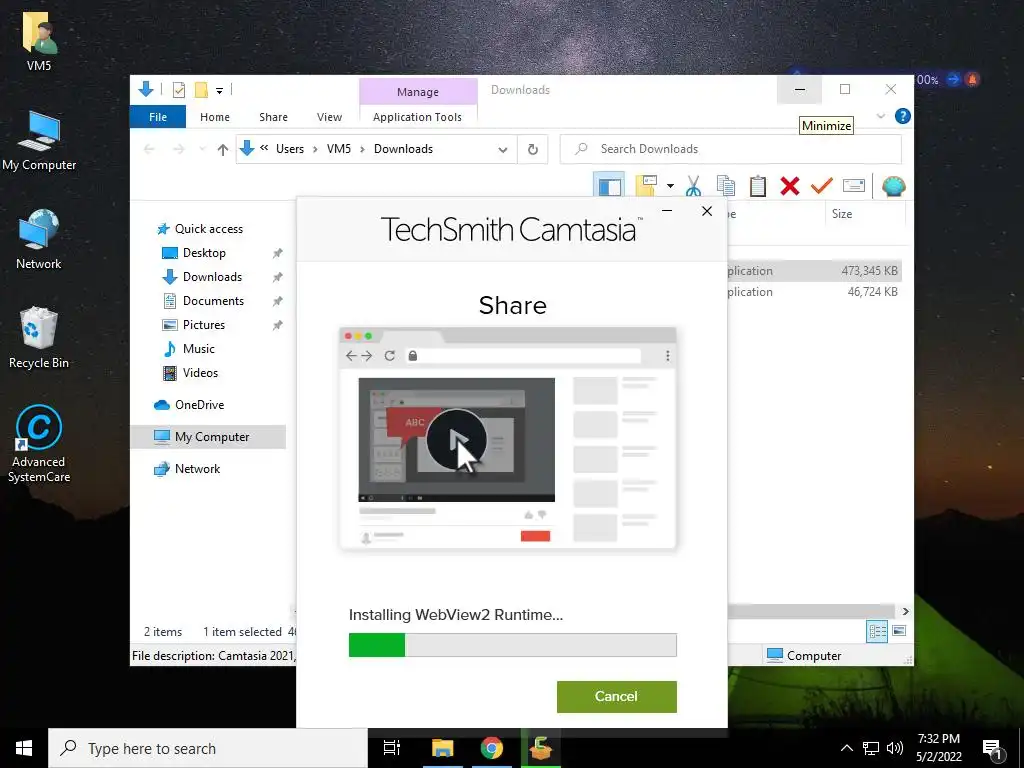This screenshot has height=768, width=1024.
Task: Open the File menu in Explorer
Action: pos(158,117)
